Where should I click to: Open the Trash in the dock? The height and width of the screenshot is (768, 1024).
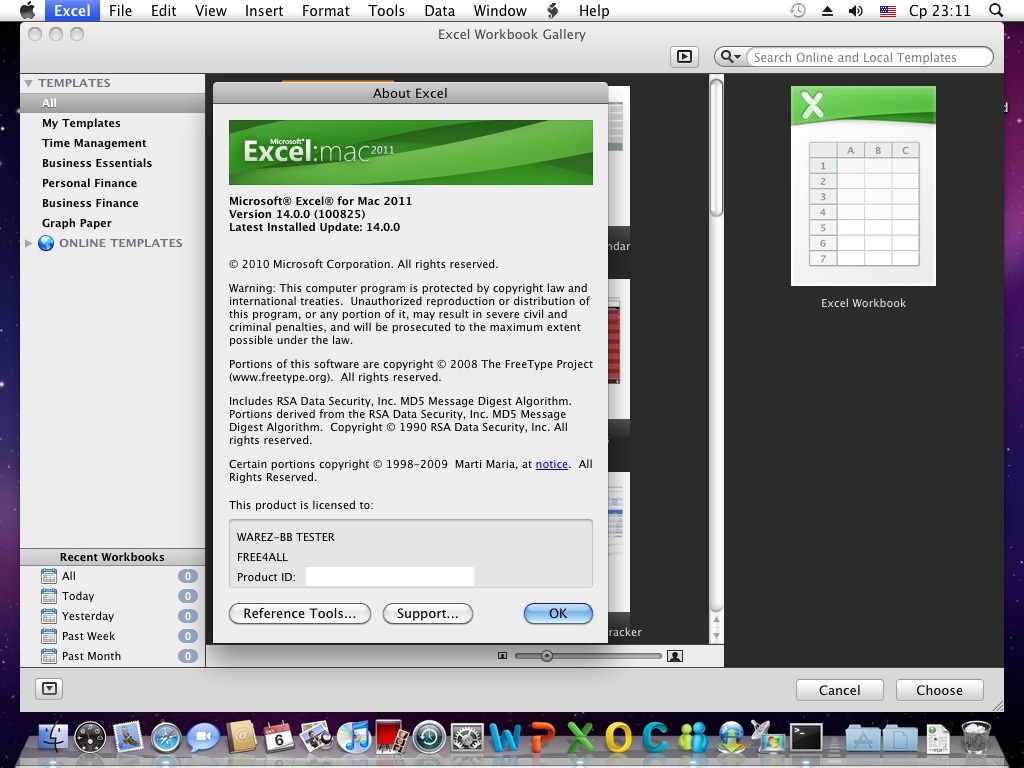(x=976, y=737)
